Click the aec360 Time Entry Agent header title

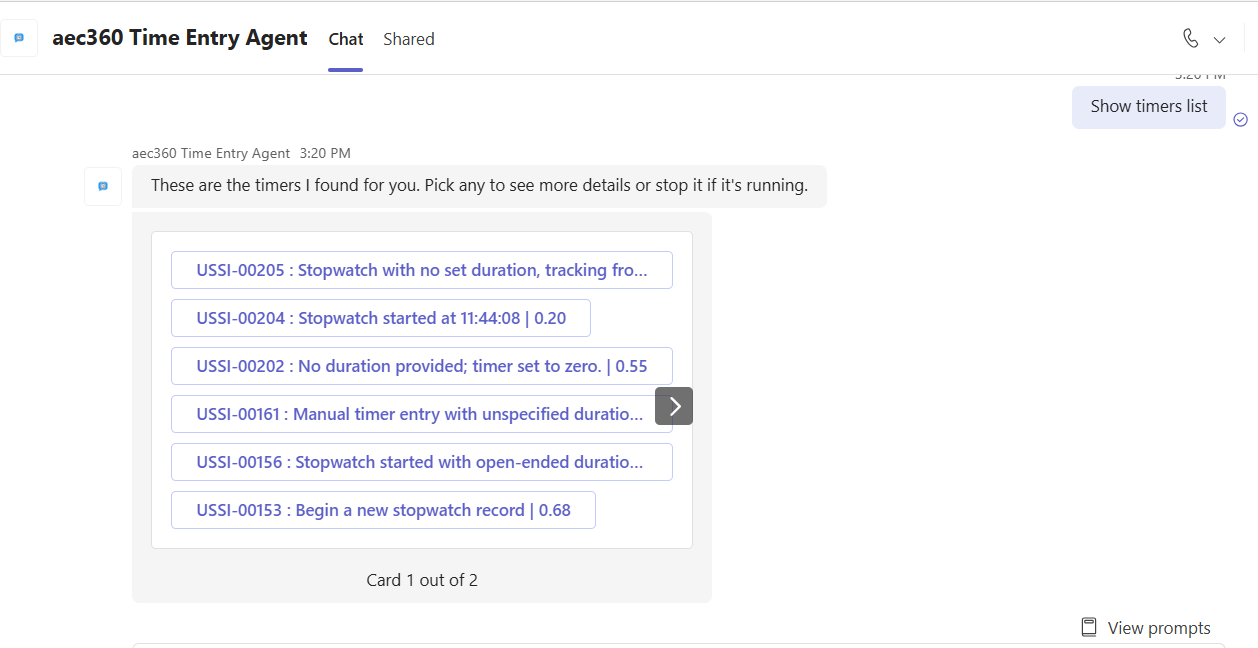point(180,38)
